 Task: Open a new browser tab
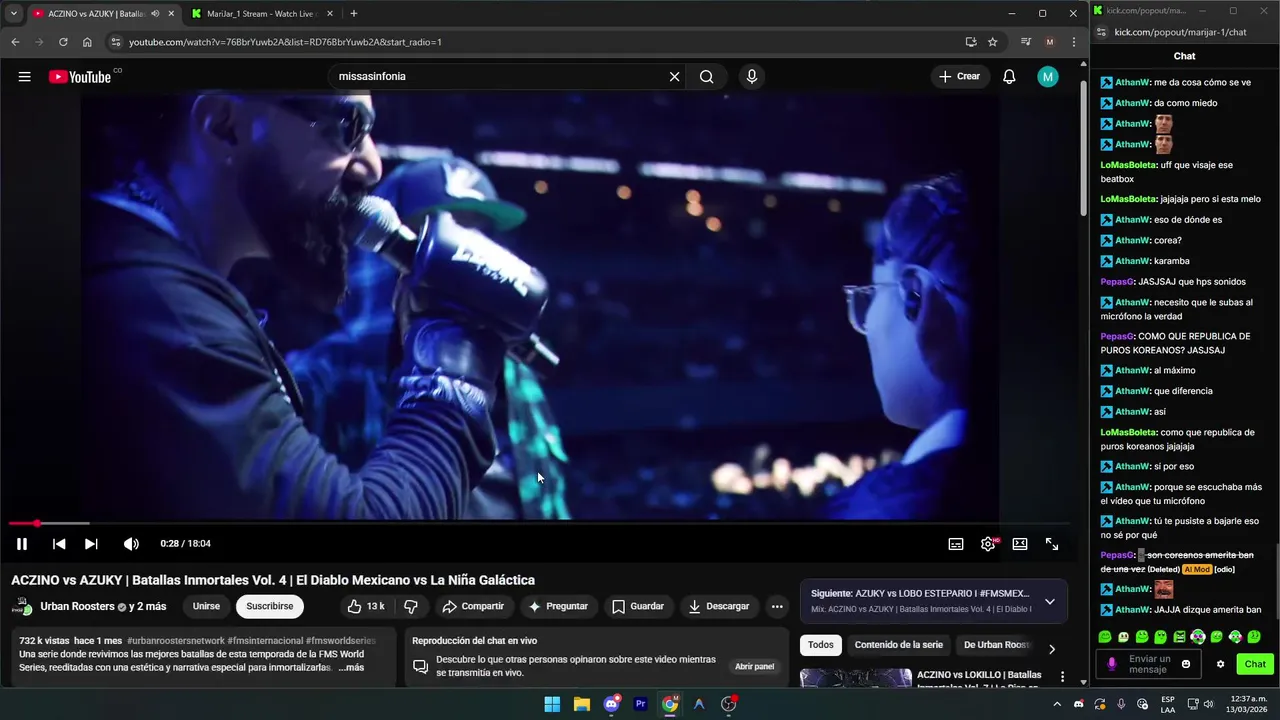pos(353,13)
